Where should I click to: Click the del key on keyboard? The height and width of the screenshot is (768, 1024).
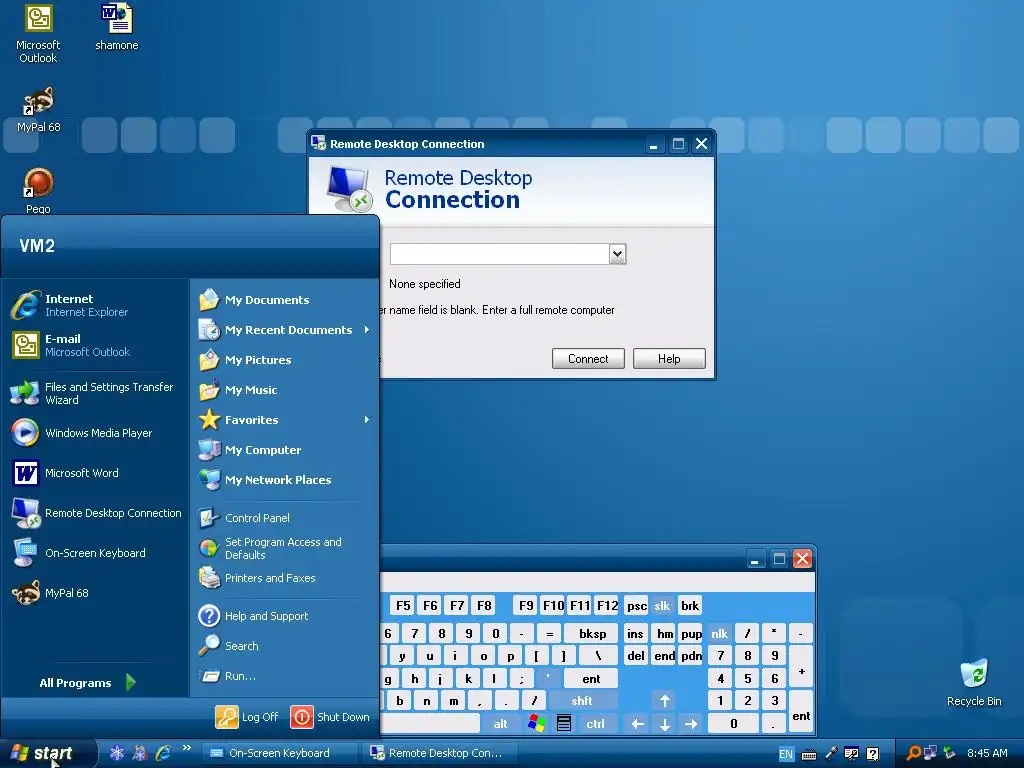[x=636, y=656]
